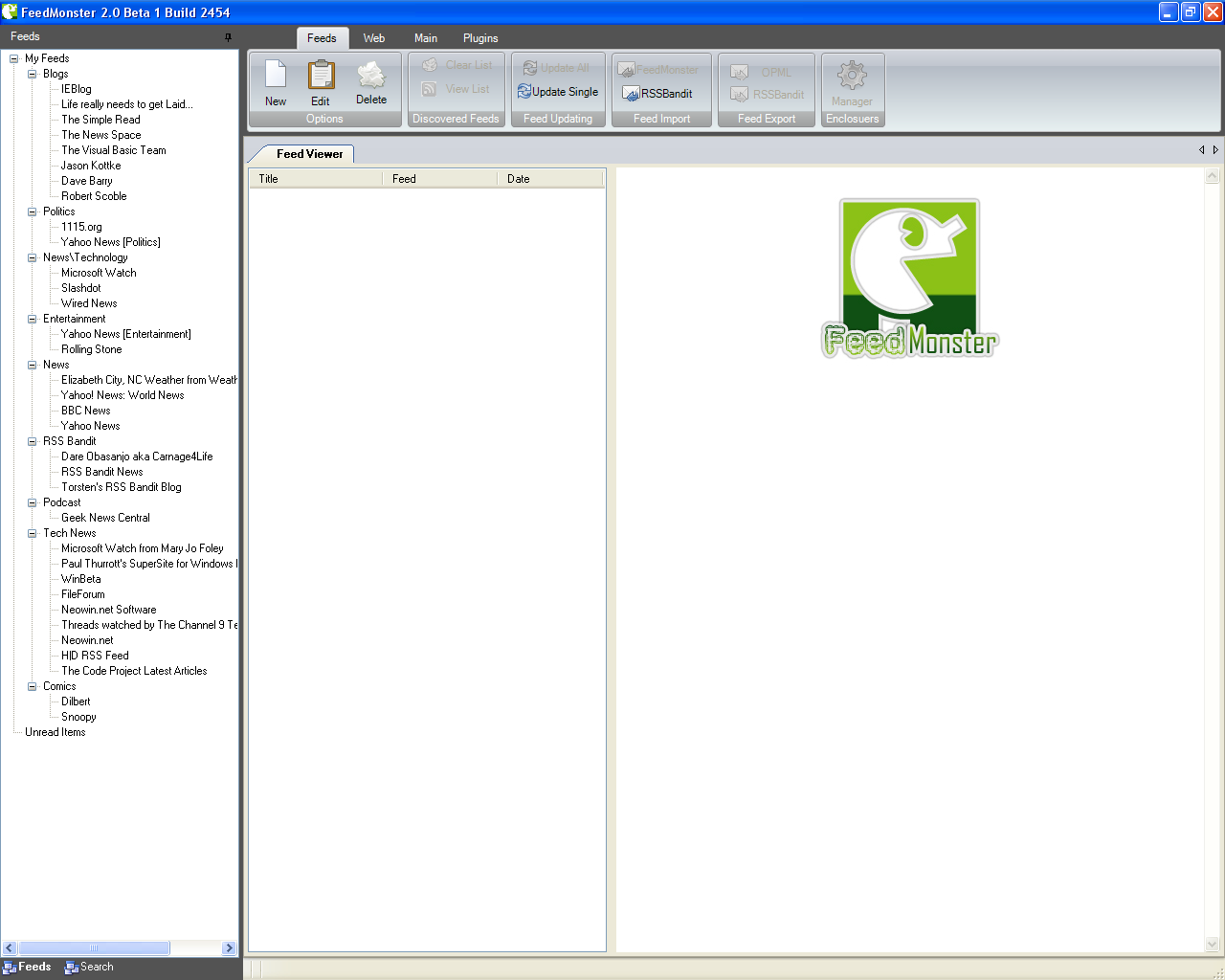Pin the Feeds side panel
1225x980 pixels.
[228, 36]
